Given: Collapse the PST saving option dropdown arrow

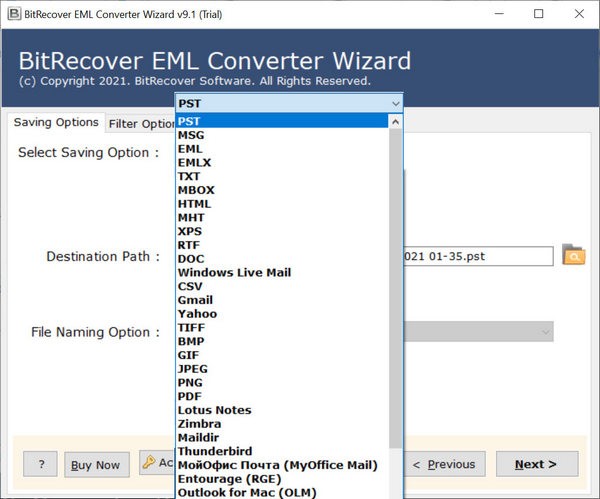Looking at the screenshot, I should pyautogui.click(x=396, y=104).
